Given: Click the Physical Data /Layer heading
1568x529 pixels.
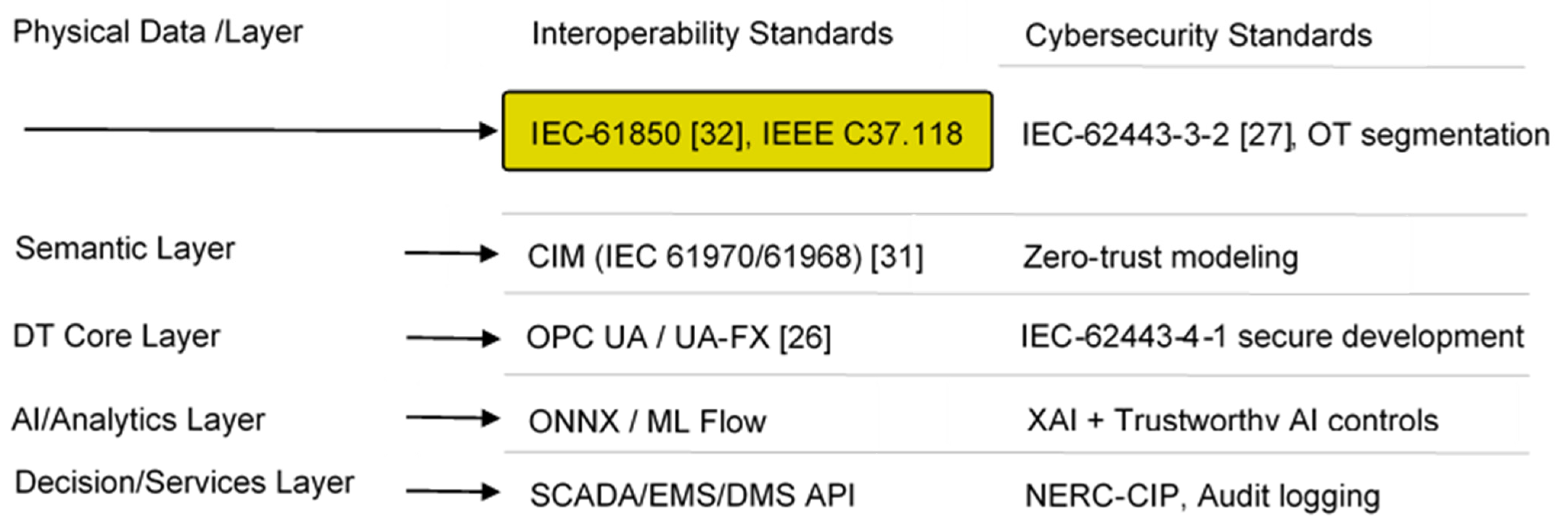Looking at the screenshot, I should 158,32.
